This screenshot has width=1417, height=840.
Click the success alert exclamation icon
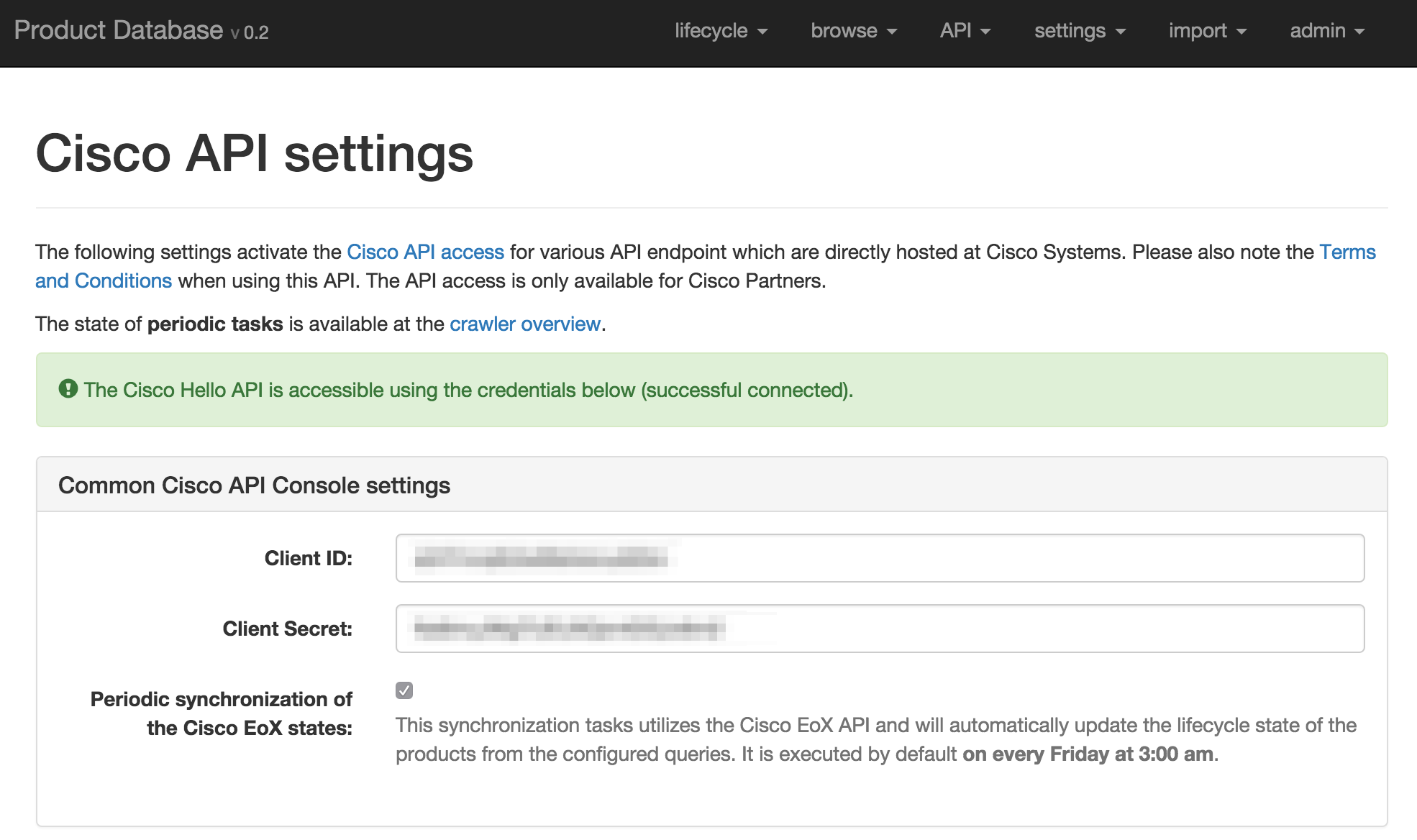pos(68,389)
